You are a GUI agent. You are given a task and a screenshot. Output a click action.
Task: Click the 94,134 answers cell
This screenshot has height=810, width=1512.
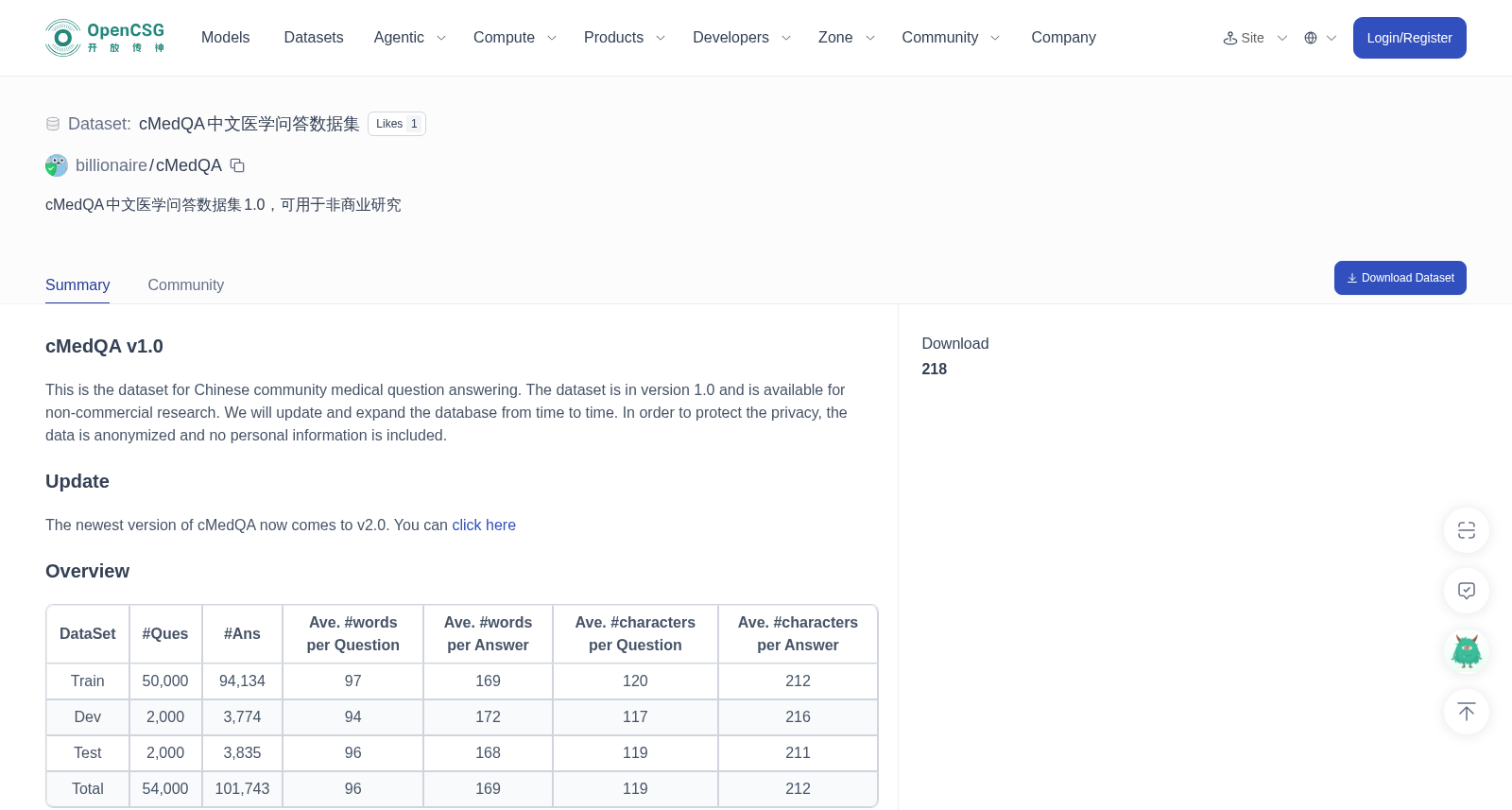[242, 681]
